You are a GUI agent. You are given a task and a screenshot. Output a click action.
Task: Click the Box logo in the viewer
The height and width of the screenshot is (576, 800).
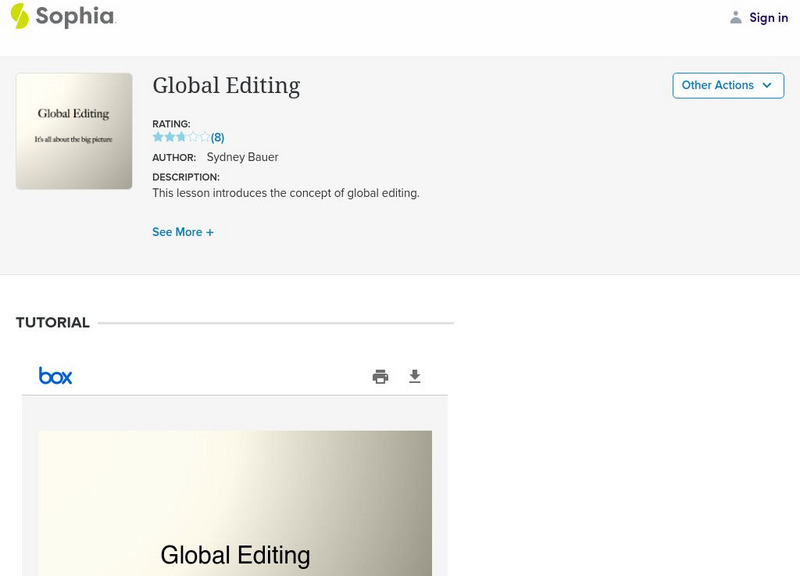(x=55, y=376)
